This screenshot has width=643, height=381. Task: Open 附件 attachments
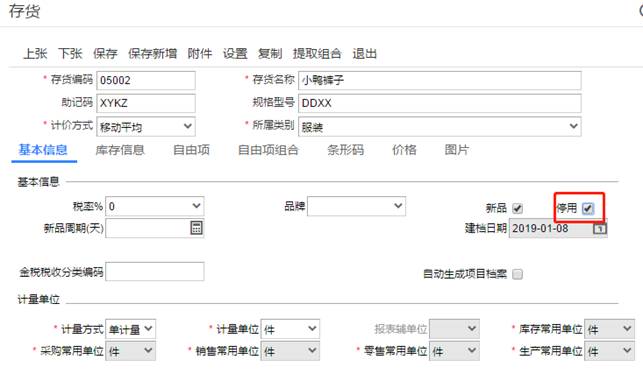pyautogui.click(x=200, y=53)
